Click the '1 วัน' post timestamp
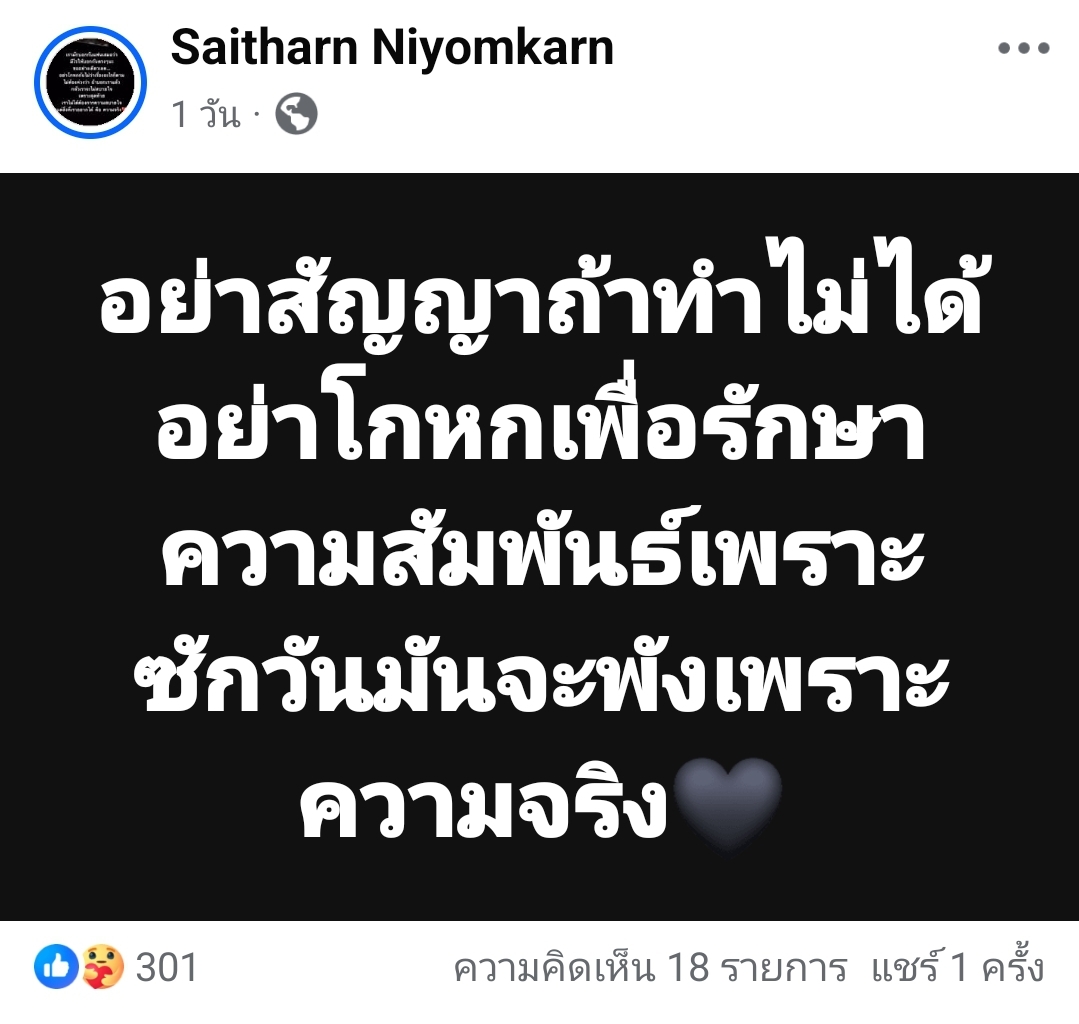1079x1024 pixels. click(x=206, y=114)
